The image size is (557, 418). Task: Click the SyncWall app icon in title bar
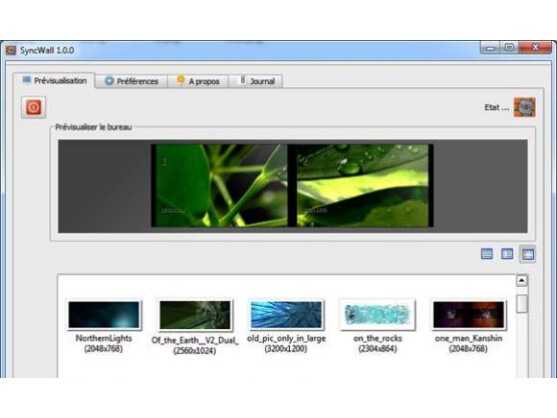(11, 50)
